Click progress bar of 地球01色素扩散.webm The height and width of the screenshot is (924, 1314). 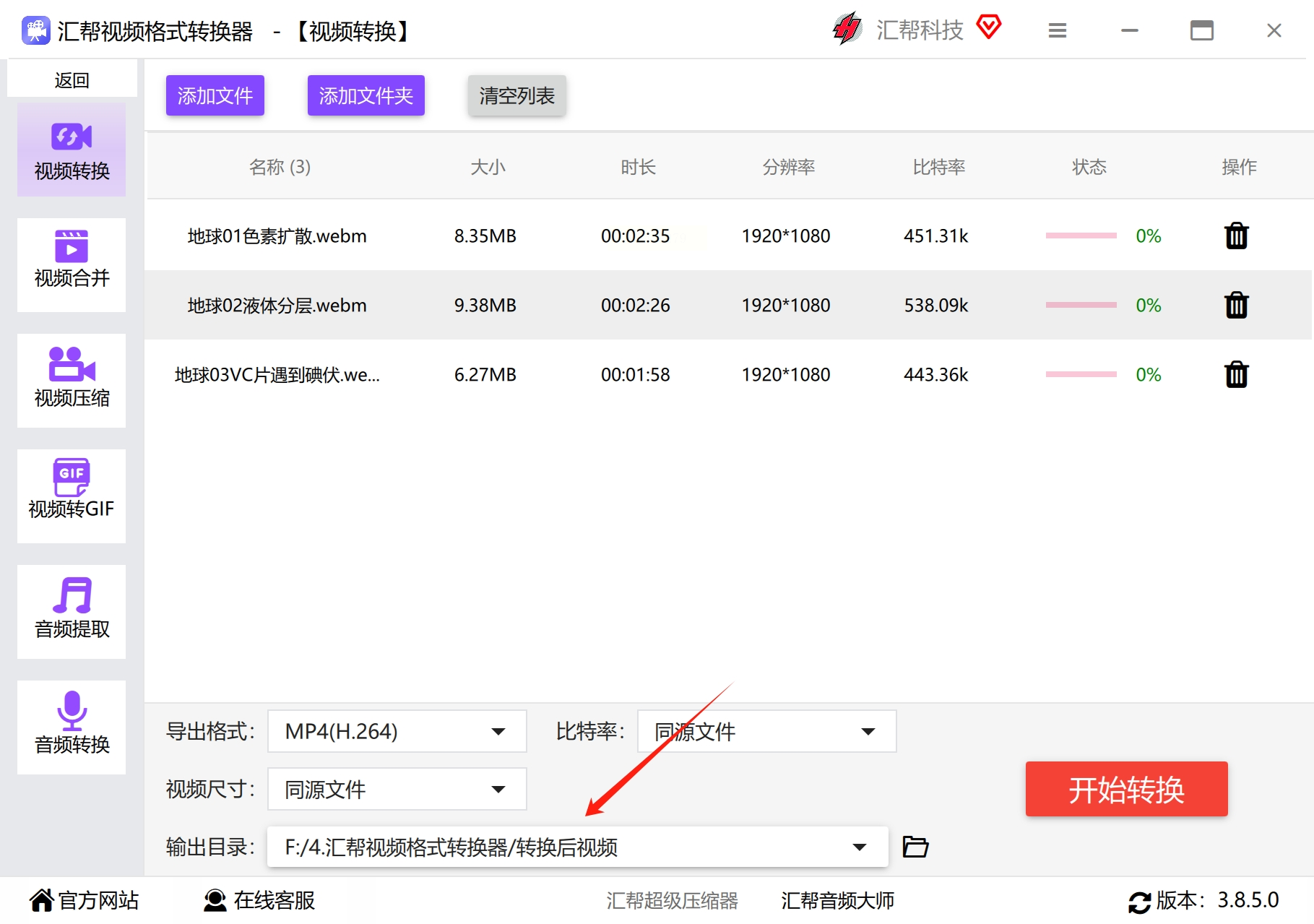coord(1081,236)
